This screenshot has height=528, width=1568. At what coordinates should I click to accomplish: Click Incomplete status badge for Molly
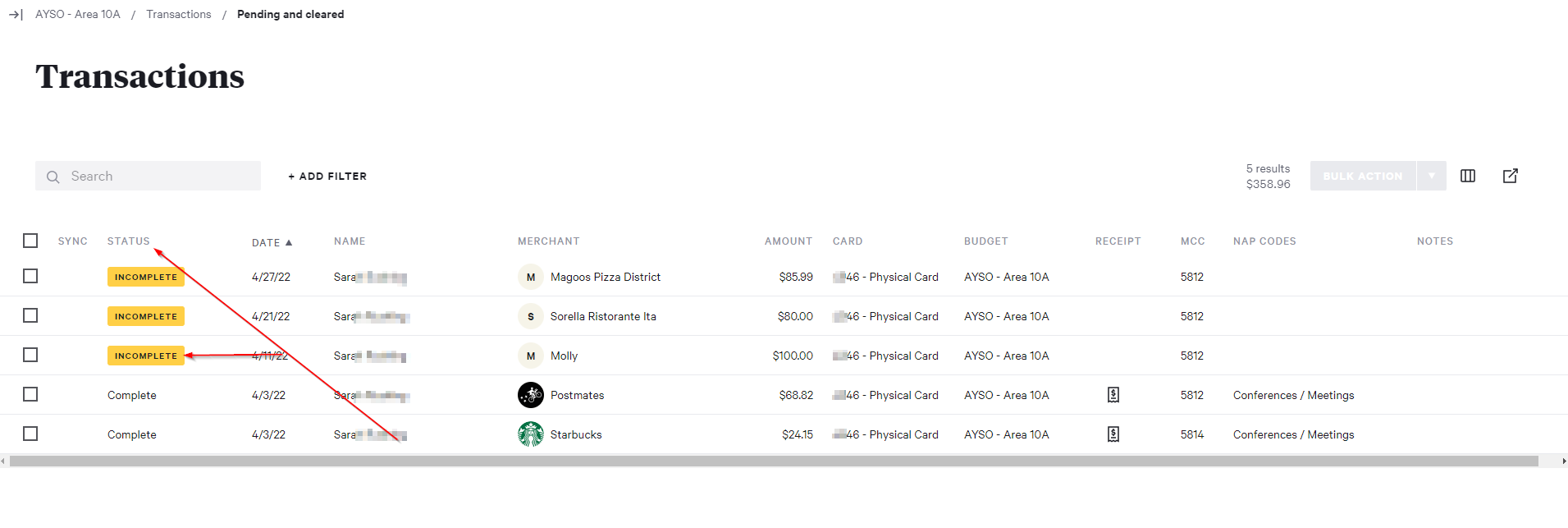pyautogui.click(x=145, y=356)
